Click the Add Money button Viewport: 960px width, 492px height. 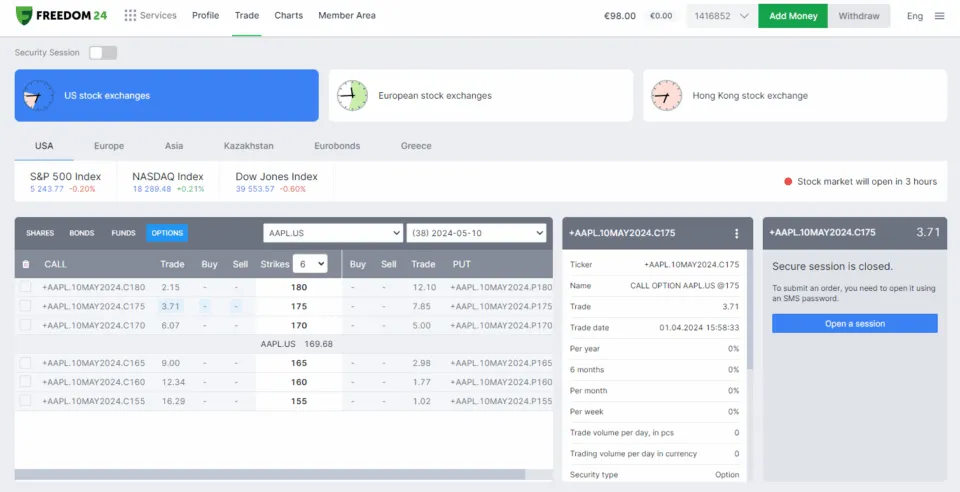[792, 16]
